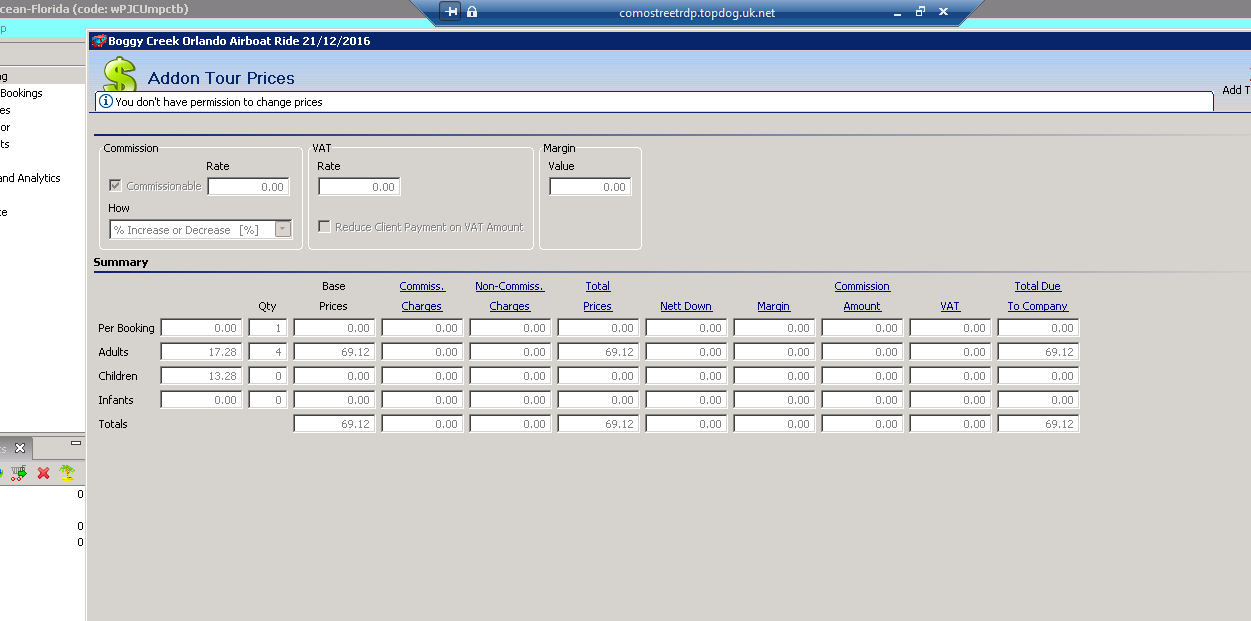Open the Commiss. Charges column link
This screenshot has height=621, width=1251.
pyautogui.click(x=422, y=296)
